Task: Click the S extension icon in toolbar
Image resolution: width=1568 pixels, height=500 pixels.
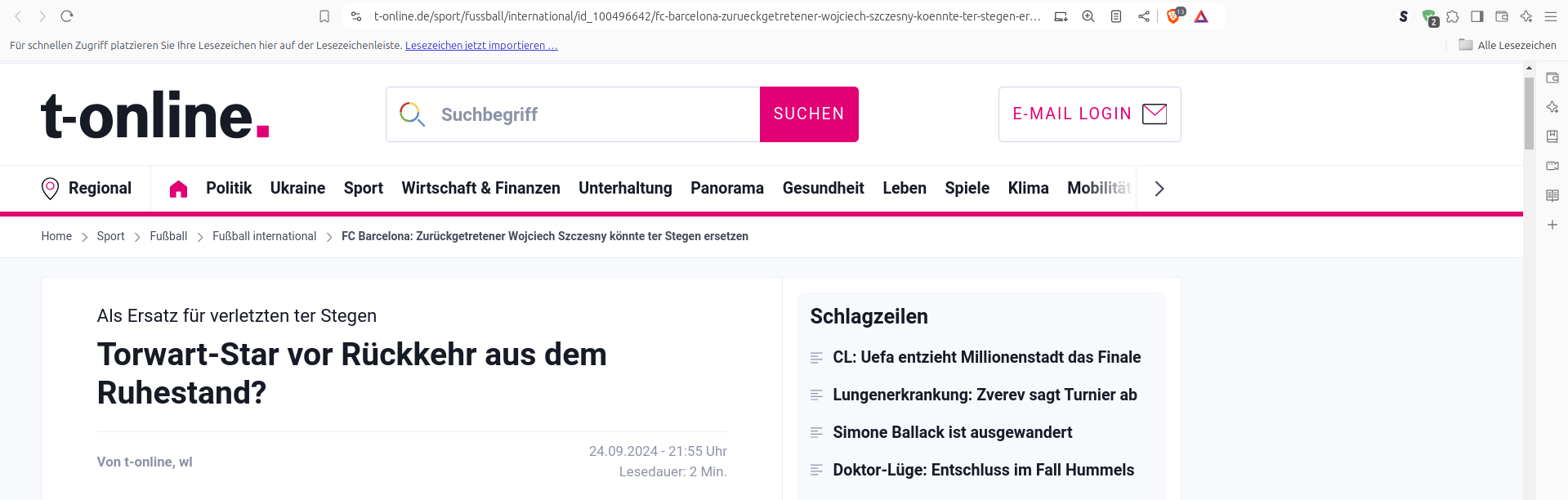Action: (x=1404, y=16)
